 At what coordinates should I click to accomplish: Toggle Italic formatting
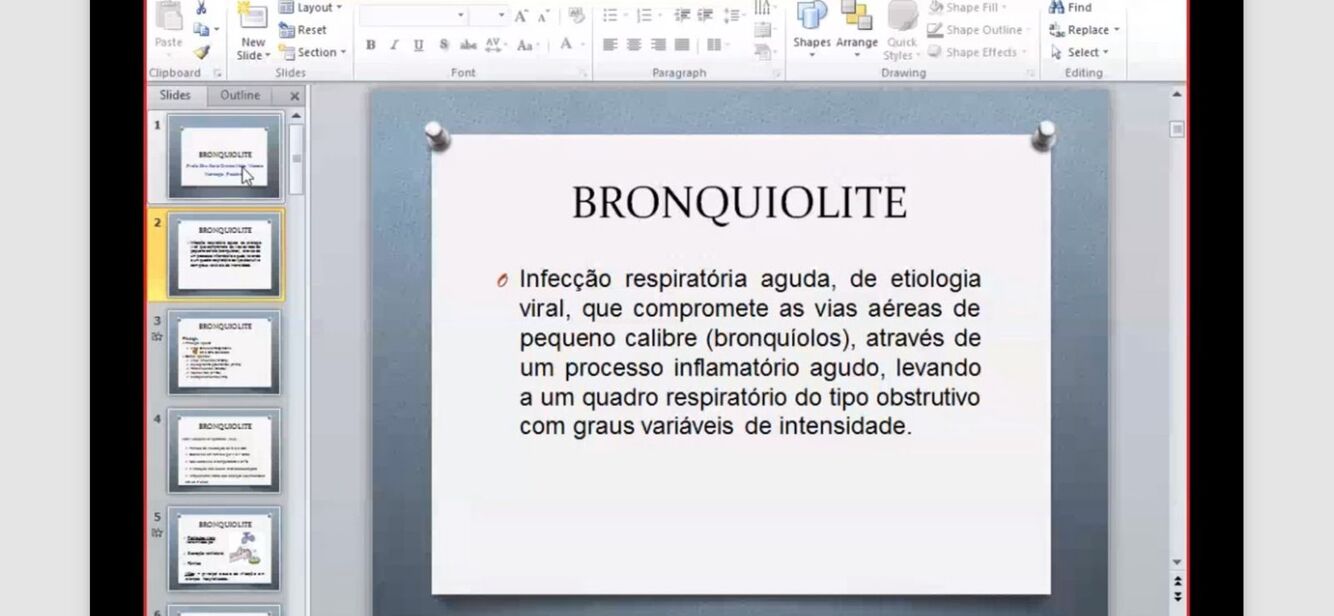pos(394,45)
